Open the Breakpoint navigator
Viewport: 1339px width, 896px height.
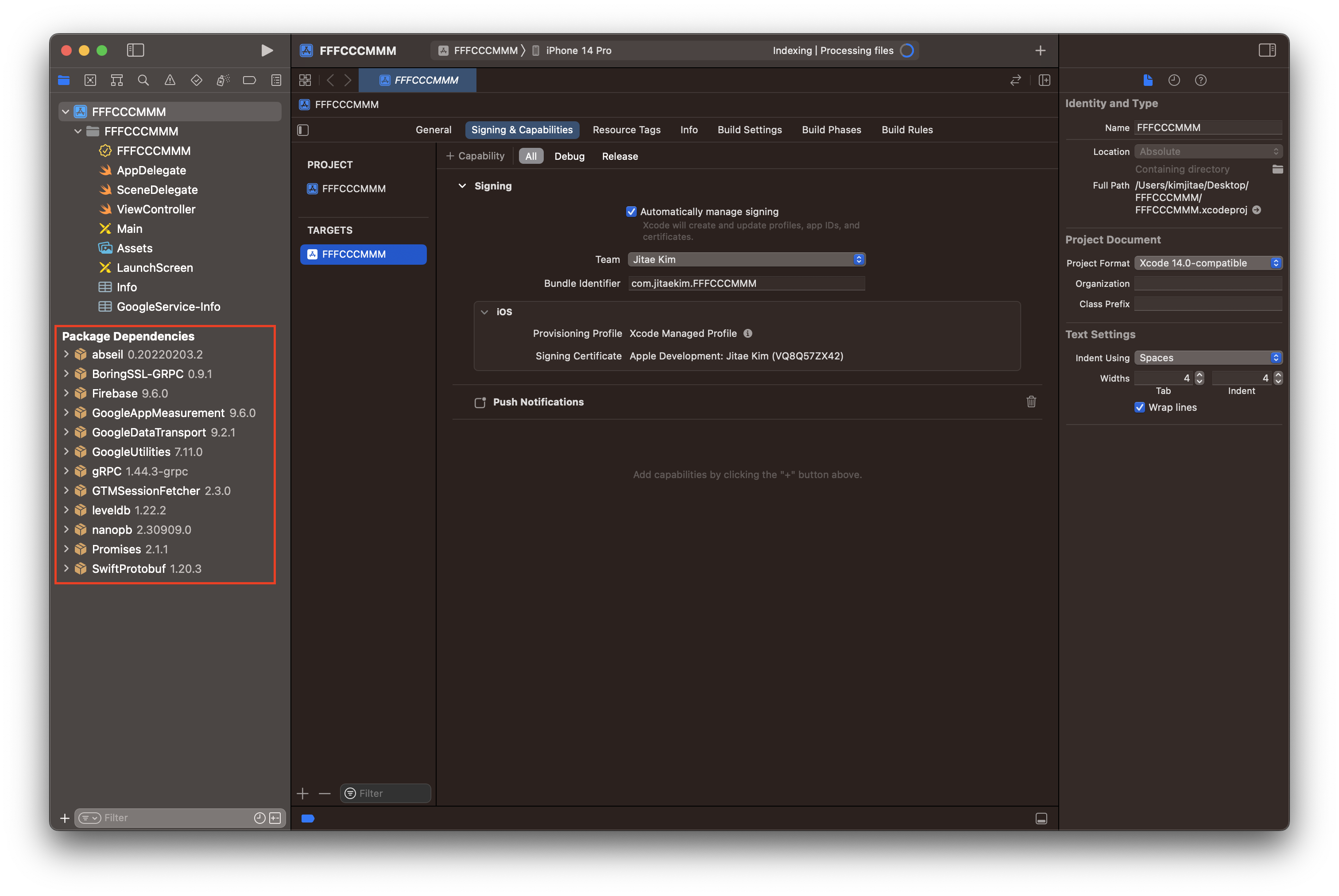tap(250, 81)
